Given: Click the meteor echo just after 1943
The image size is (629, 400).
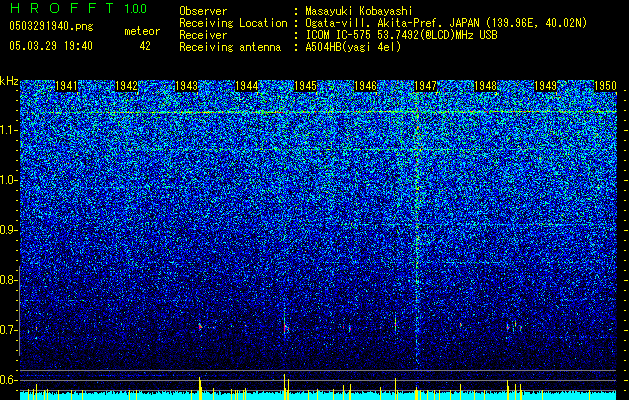Looking at the screenshot, I should [200, 327].
